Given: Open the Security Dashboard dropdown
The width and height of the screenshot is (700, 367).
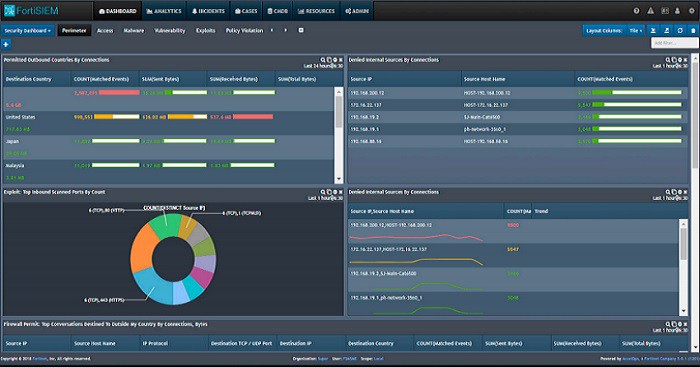Looking at the screenshot, I should click(x=28, y=30).
